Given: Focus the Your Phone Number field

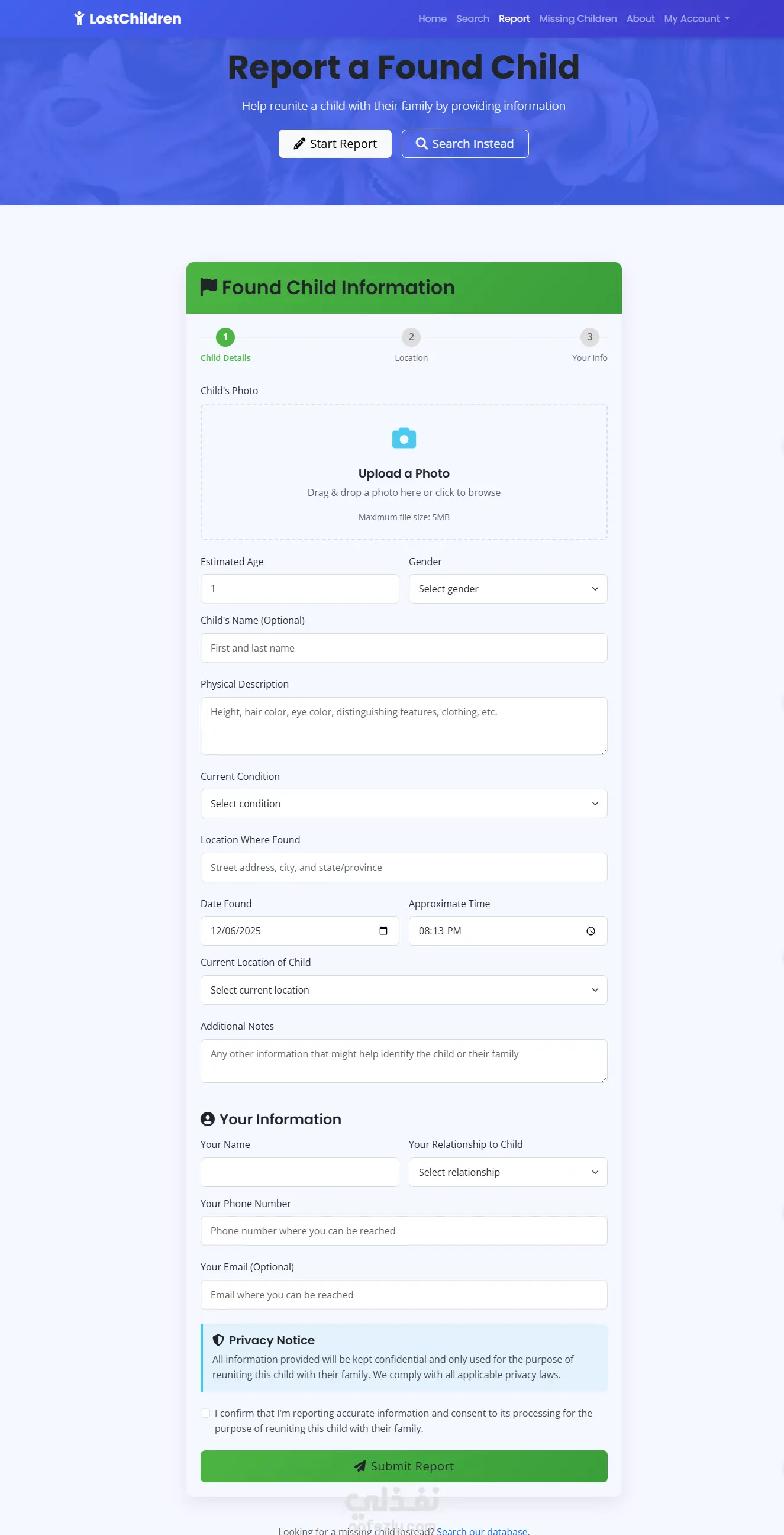Looking at the screenshot, I should coord(404,1230).
